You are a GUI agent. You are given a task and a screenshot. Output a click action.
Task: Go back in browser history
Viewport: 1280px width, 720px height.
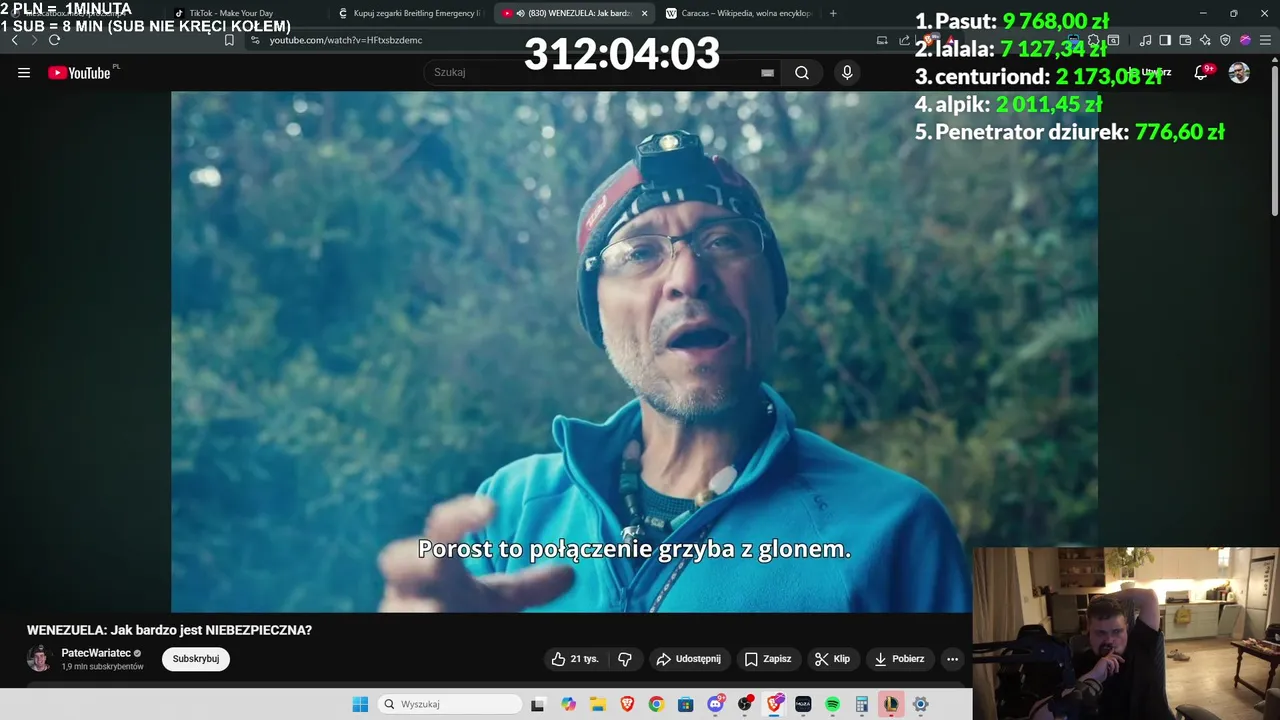pos(14,40)
